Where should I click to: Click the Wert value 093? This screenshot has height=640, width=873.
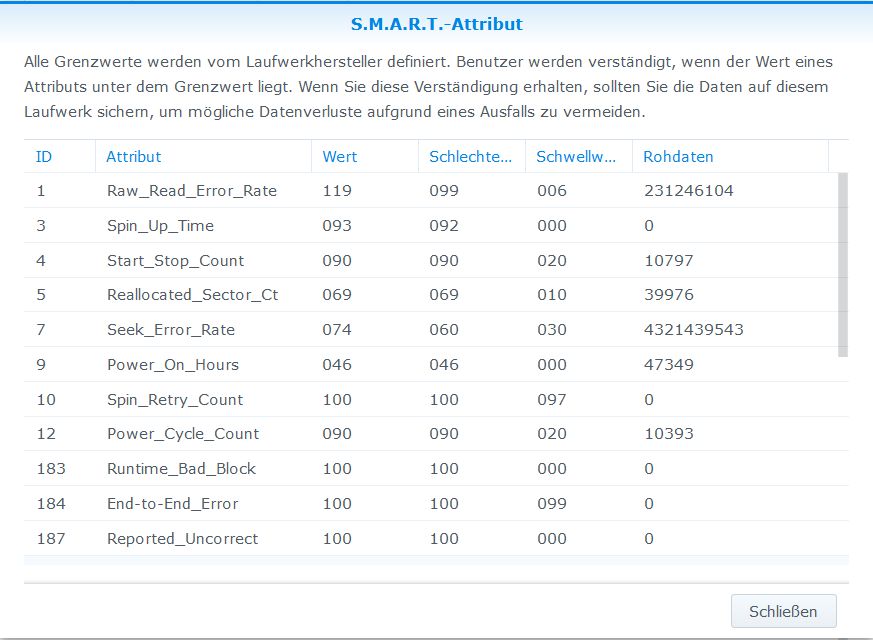pyautogui.click(x=337, y=225)
